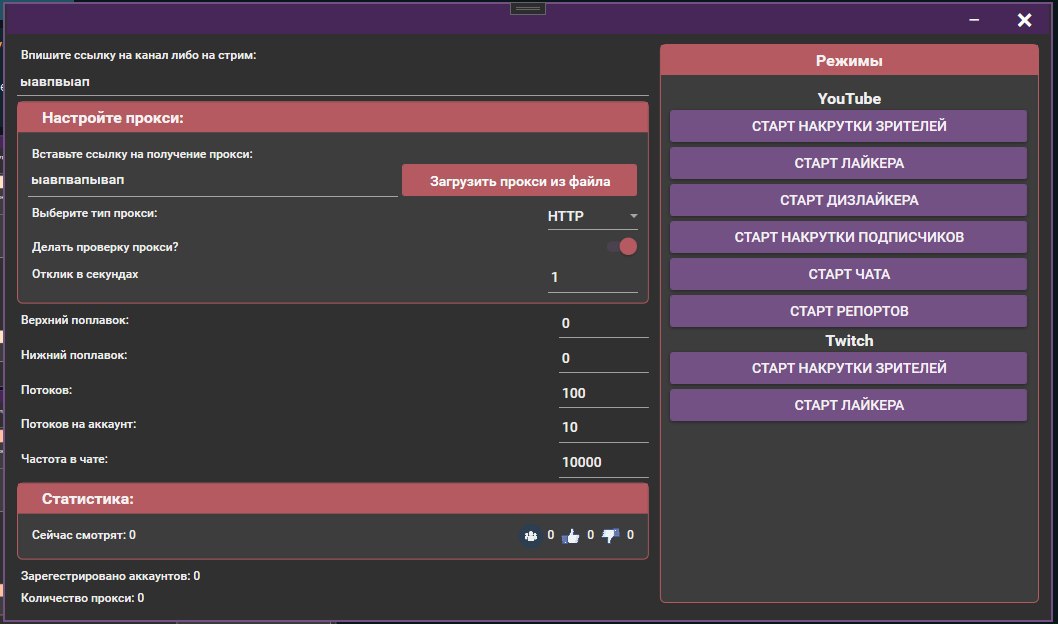Click the Настройте прокси header
This screenshot has width=1058, height=624.
(x=333, y=117)
